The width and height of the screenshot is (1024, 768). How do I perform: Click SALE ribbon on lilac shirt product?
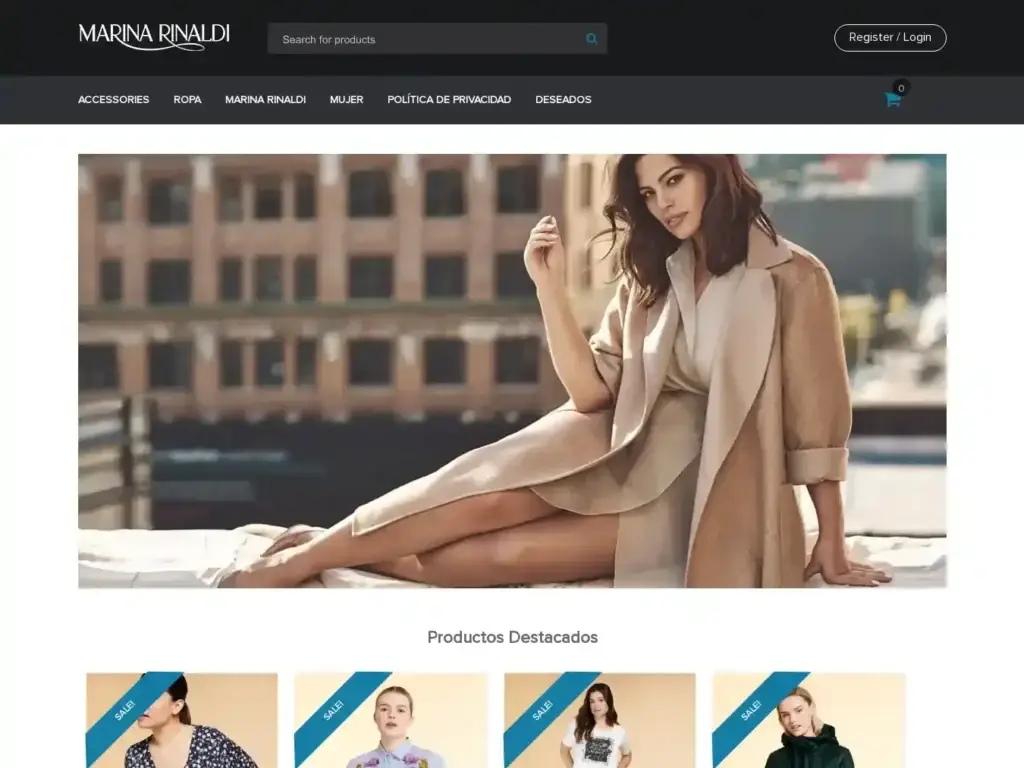pyautogui.click(x=335, y=710)
